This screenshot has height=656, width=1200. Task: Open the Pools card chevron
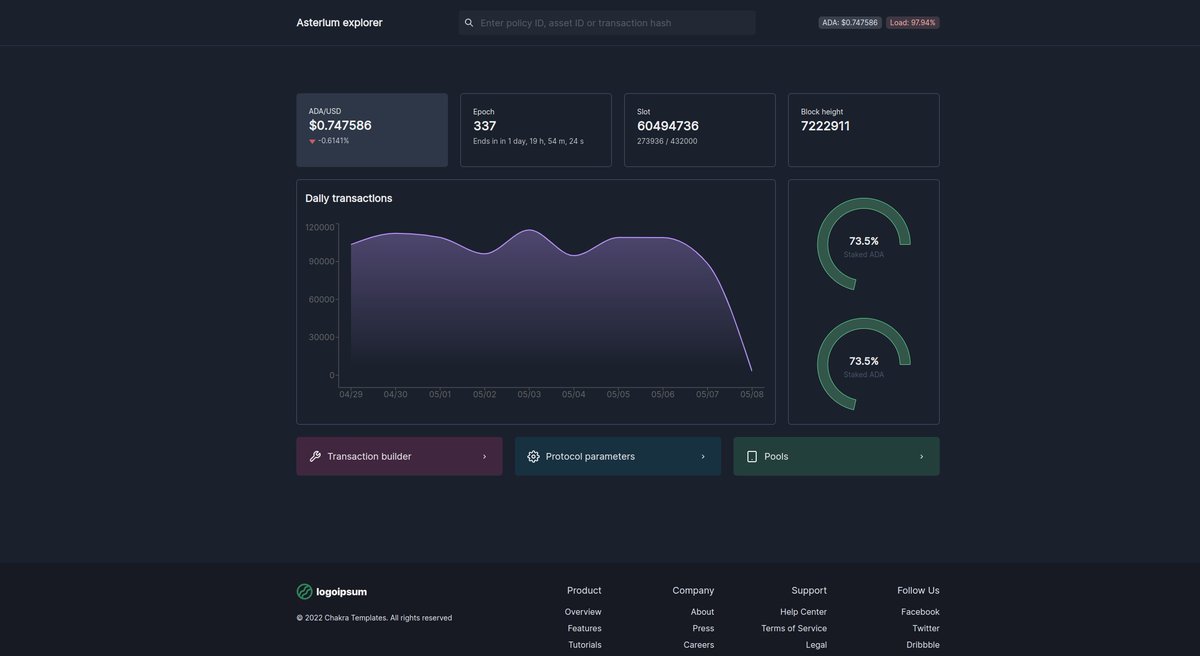click(x=922, y=457)
